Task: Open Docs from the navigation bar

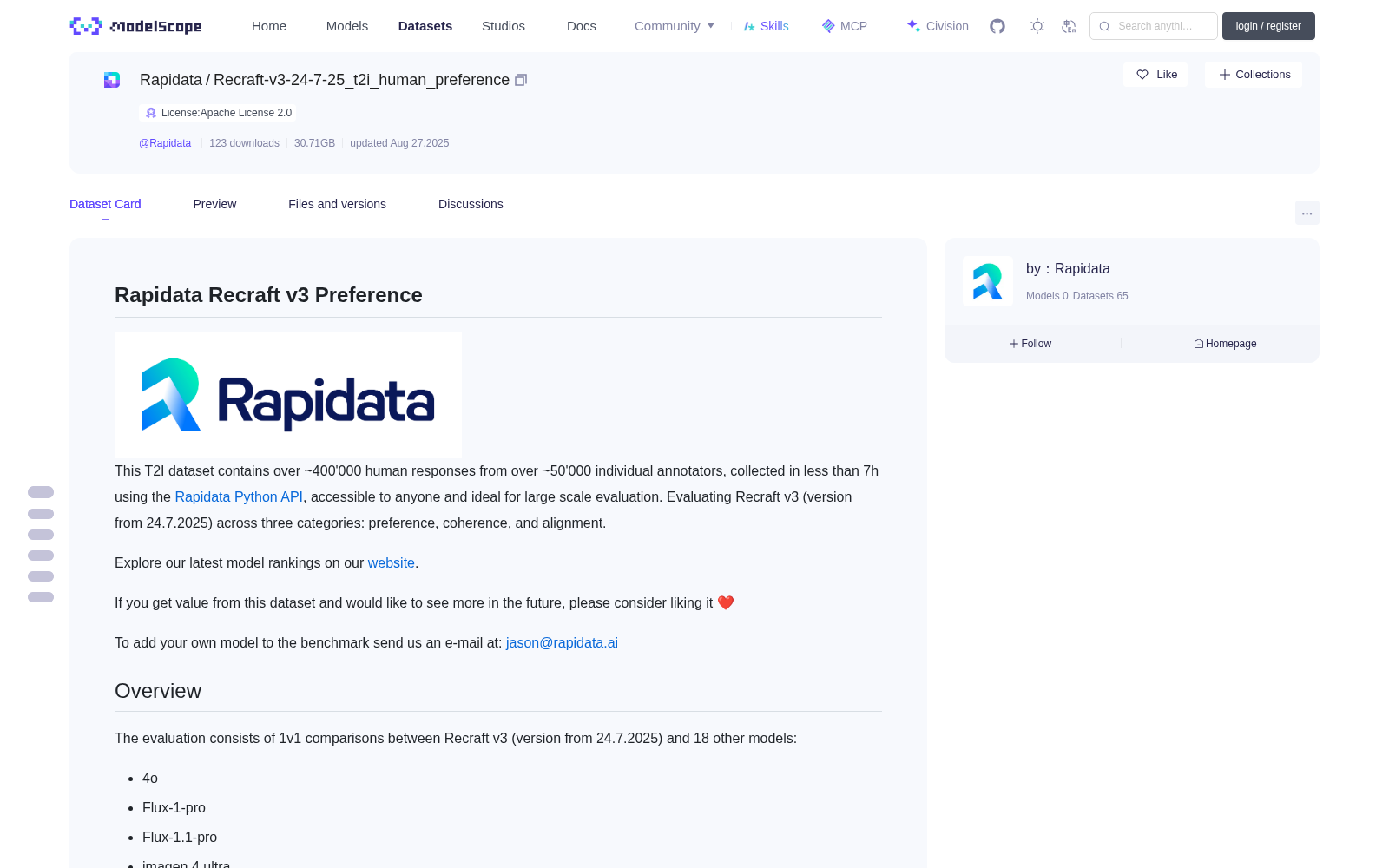Action: (582, 26)
